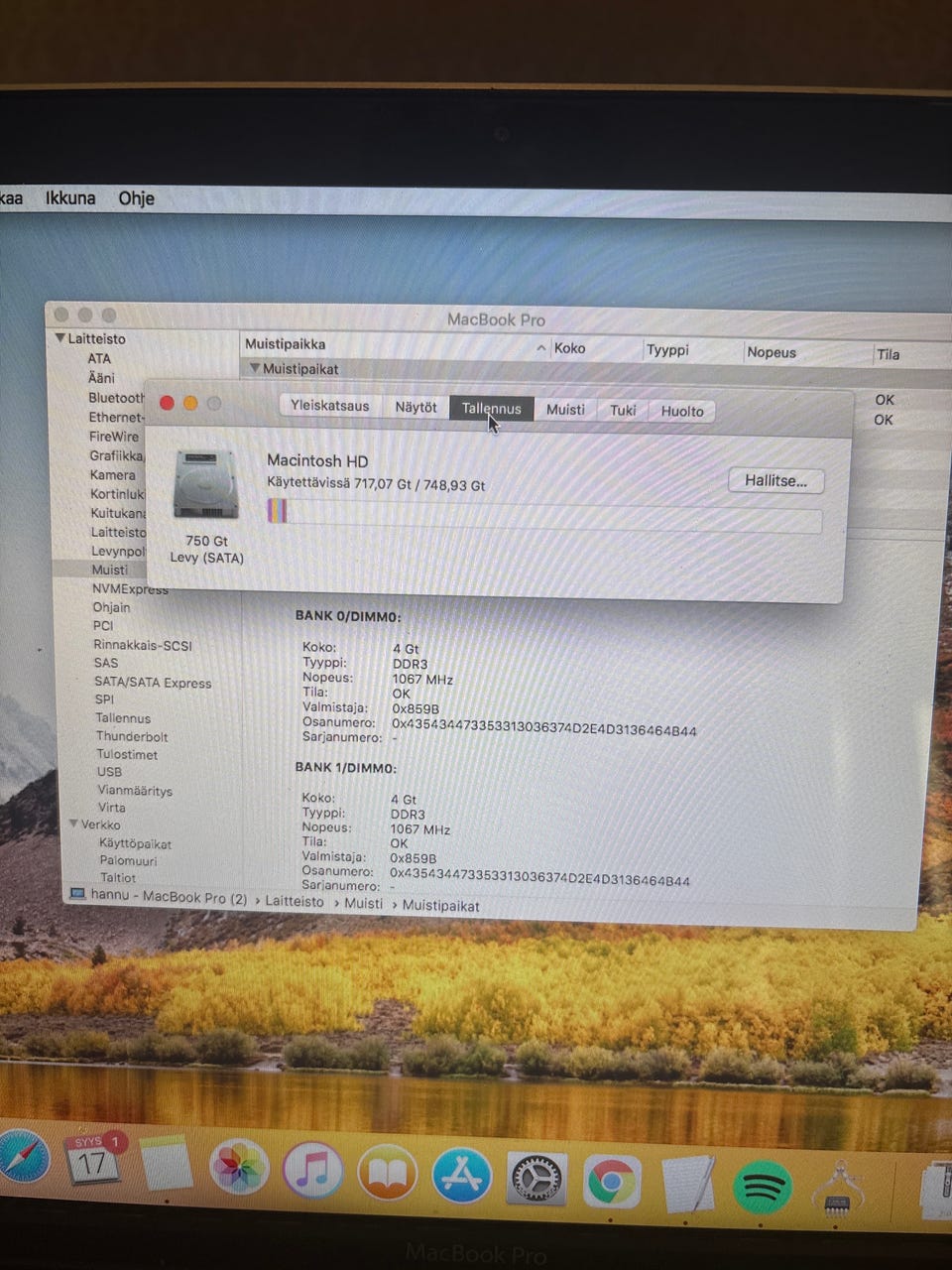Image resolution: width=952 pixels, height=1270 pixels.
Task: Open the Ohje menu
Action: 136,198
